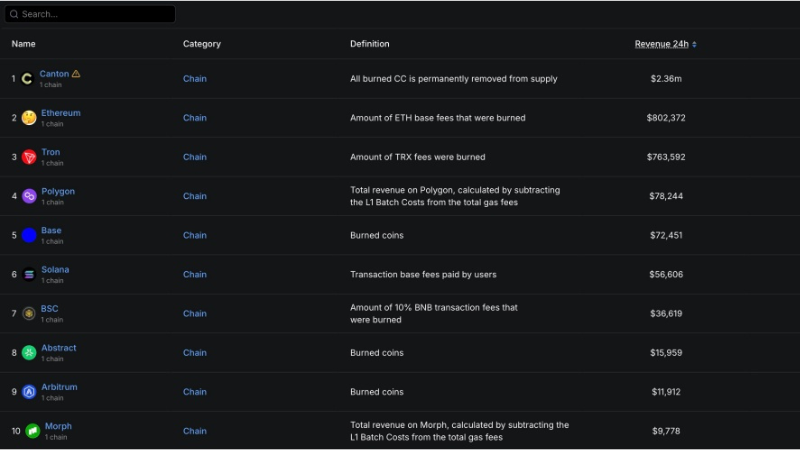Click the Arbitrum logo icon
This screenshot has height=450, width=800.
click(29, 391)
